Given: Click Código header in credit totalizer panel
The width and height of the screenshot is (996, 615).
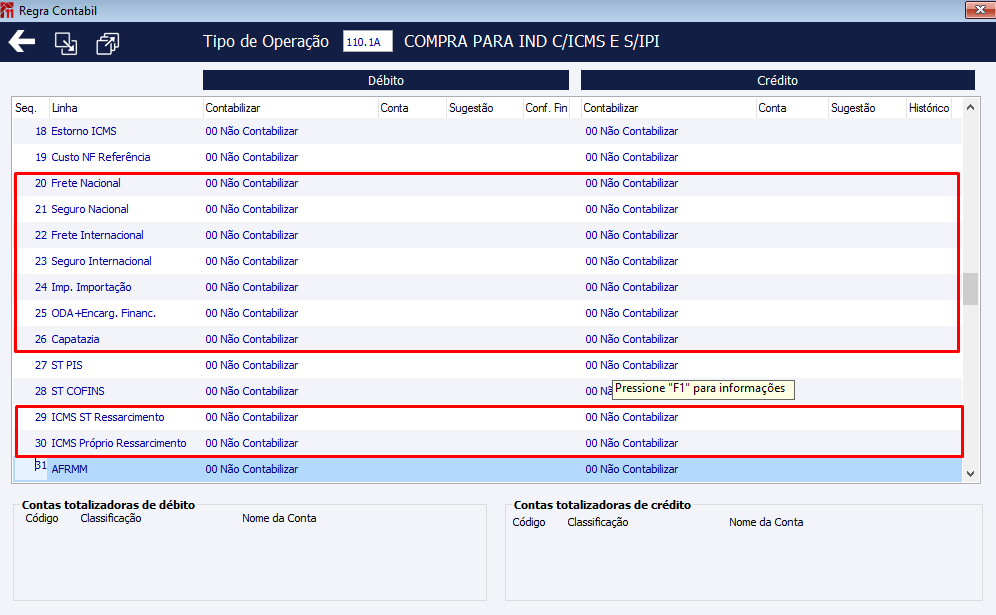Looking at the screenshot, I should (529, 522).
